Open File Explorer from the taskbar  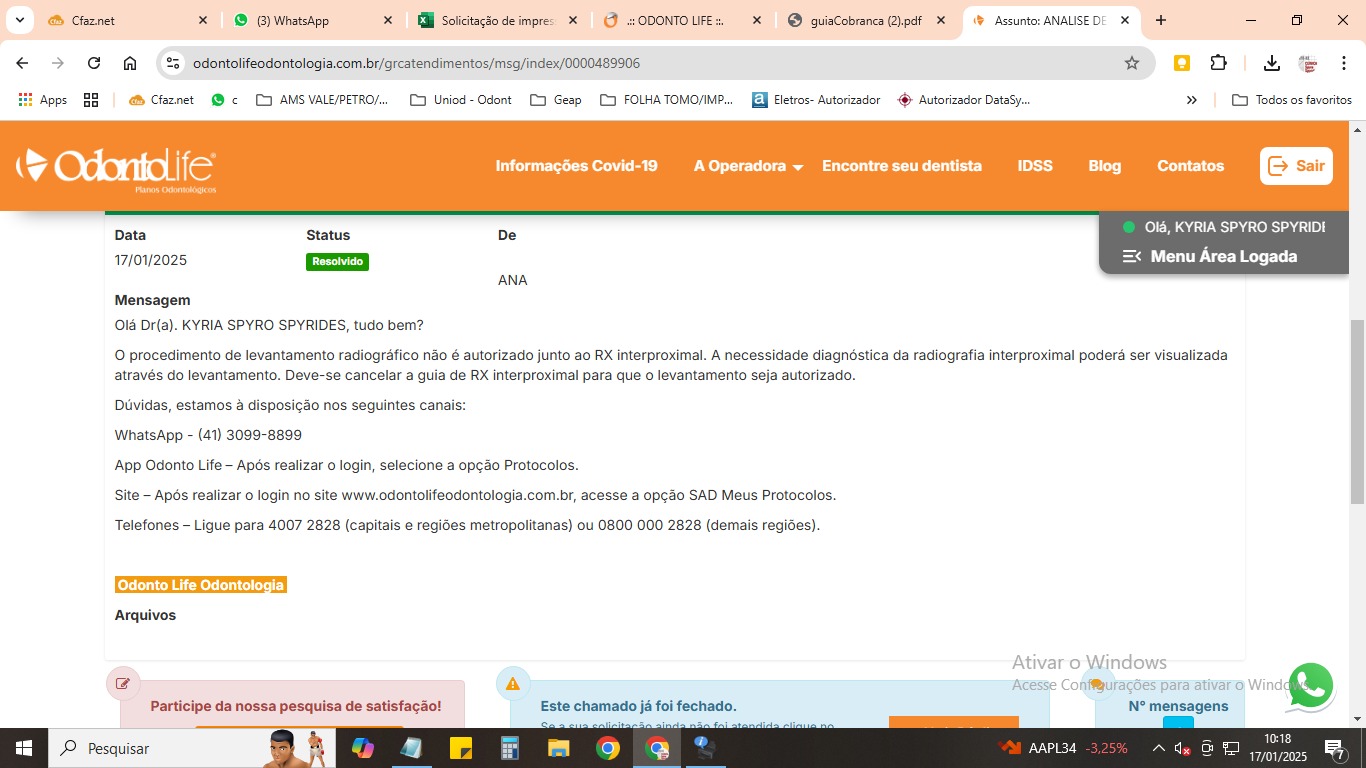click(x=559, y=748)
